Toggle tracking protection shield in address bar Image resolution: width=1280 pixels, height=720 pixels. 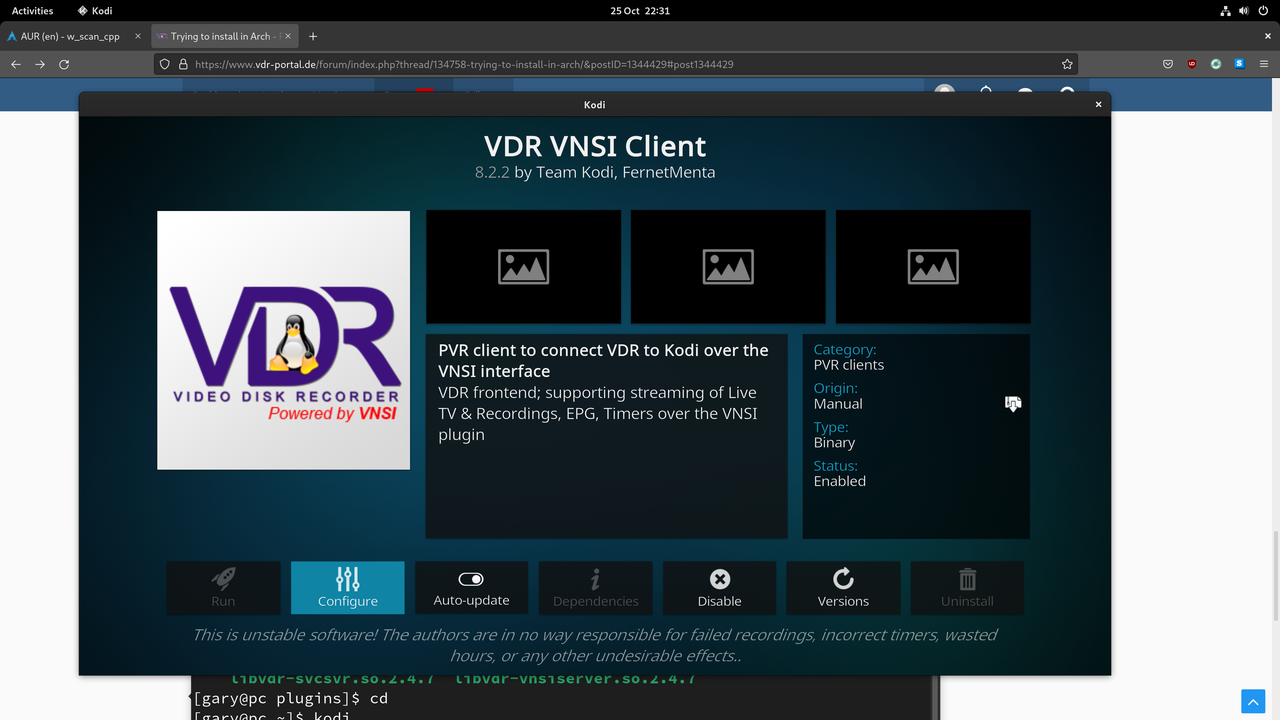coord(163,63)
